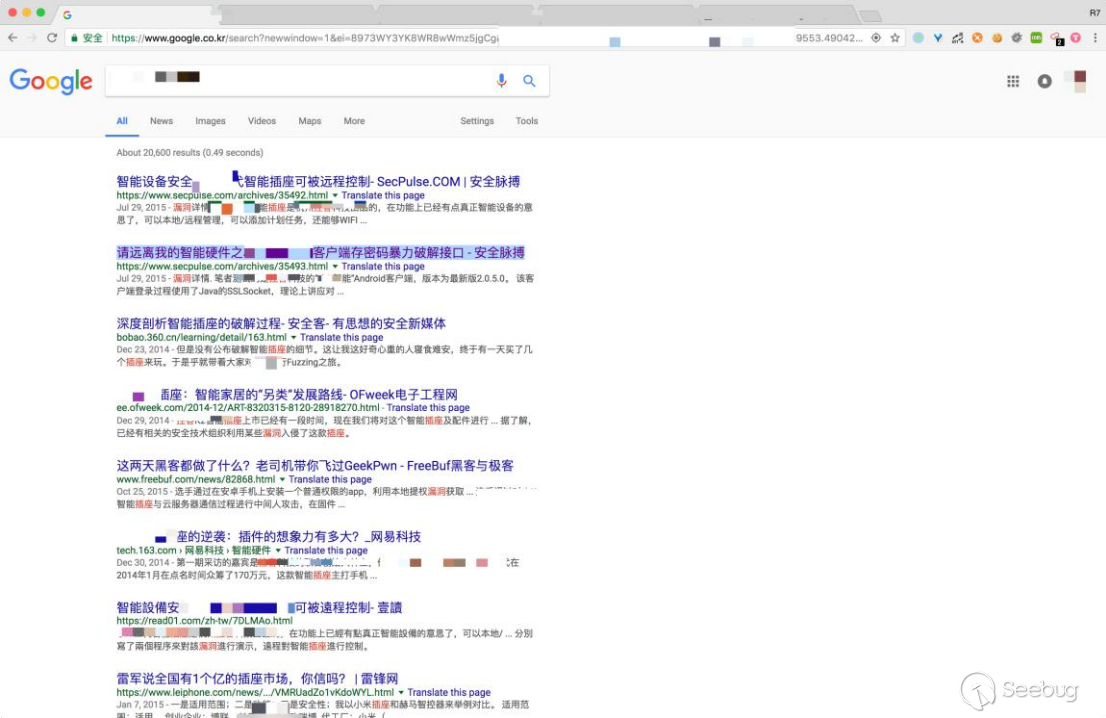Open the 可被遠程控制- 壹讀 result title
Screen dimensions: 1106x718
click(259, 608)
